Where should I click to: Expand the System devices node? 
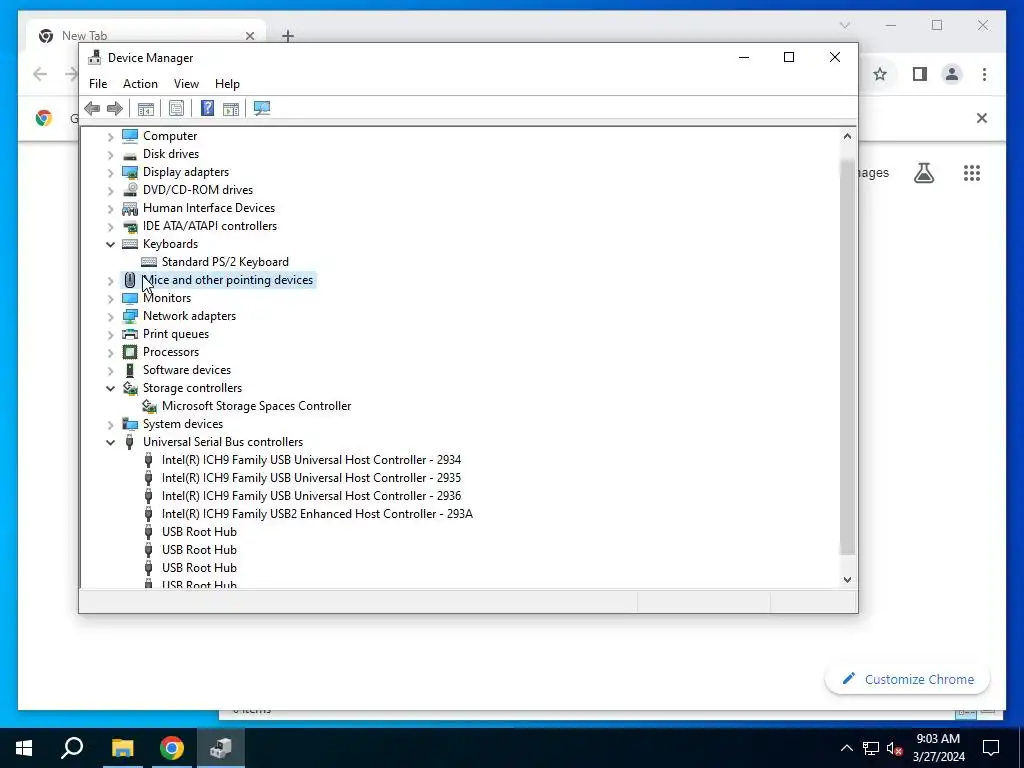tap(110, 424)
